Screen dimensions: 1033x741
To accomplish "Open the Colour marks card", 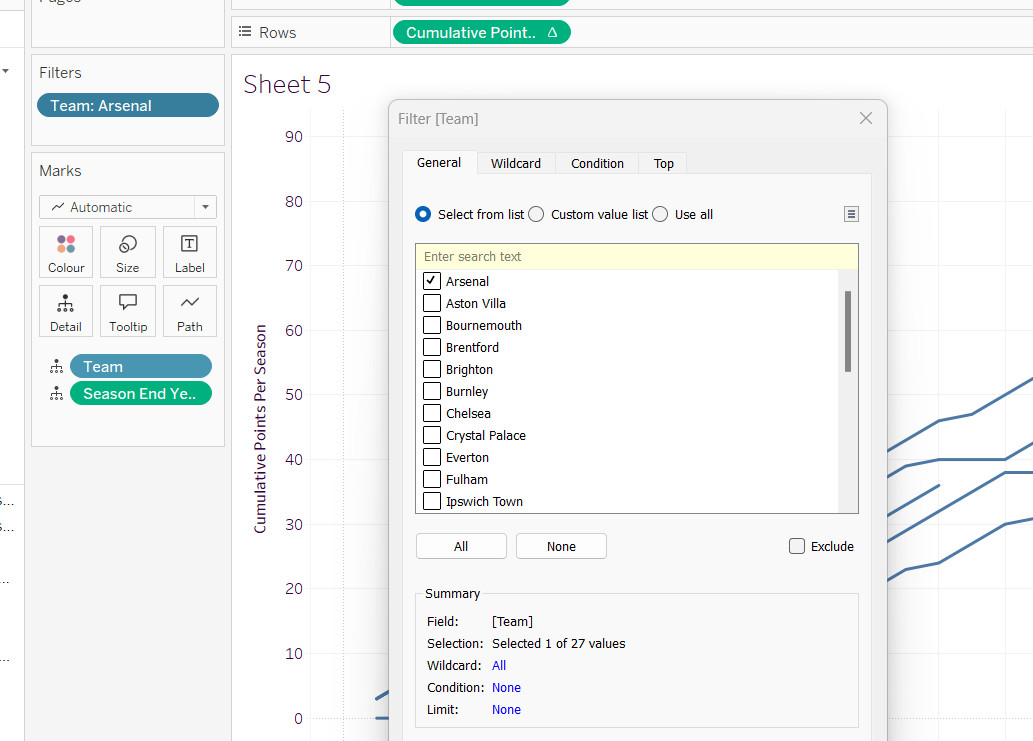I will (66, 252).
